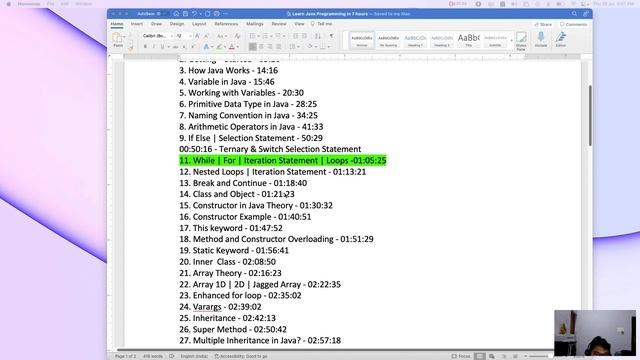Viewport: 640px width, 360px height.
Task: Switch to the Draw tab
Action: [x=156, y=24]
